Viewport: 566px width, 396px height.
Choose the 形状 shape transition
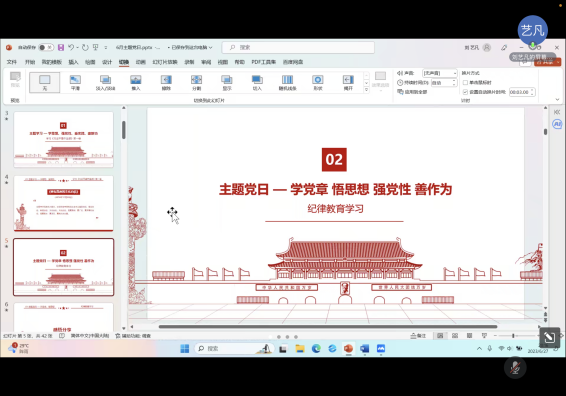pos(318,82)
